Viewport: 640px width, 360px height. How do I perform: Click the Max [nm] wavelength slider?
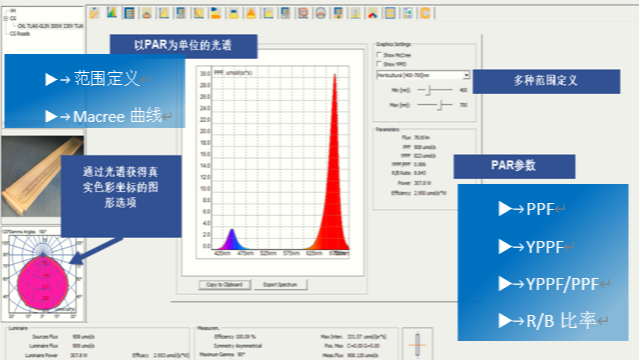[435, 105]
